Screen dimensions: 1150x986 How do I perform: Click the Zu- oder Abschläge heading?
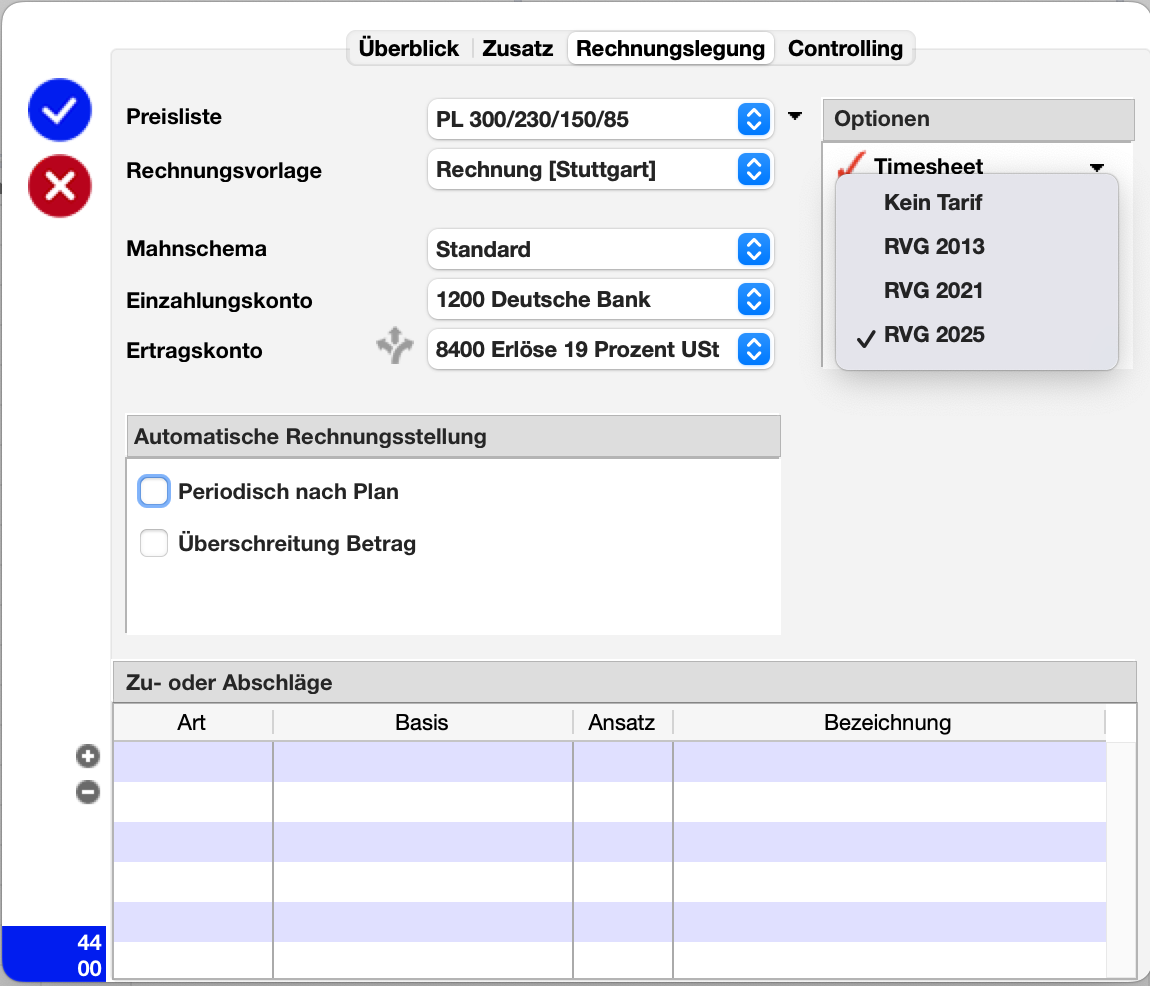point(624,682)
